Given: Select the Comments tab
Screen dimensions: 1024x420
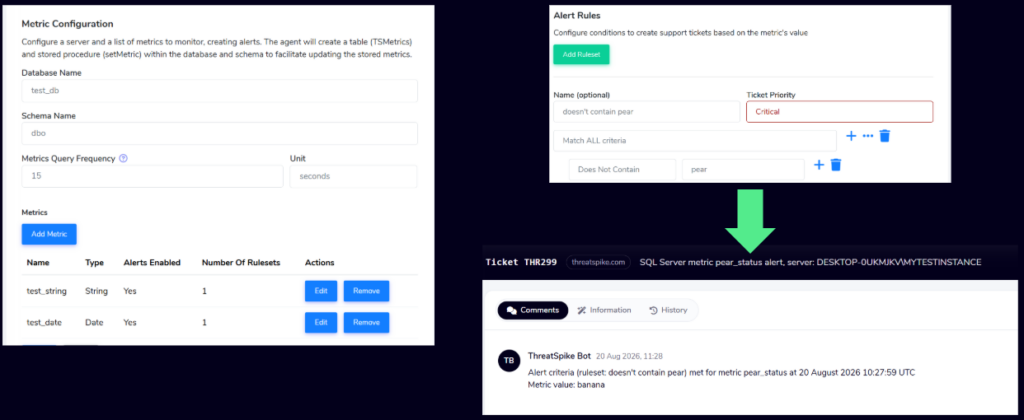Looking at the screenshot, I should point(533,310).
